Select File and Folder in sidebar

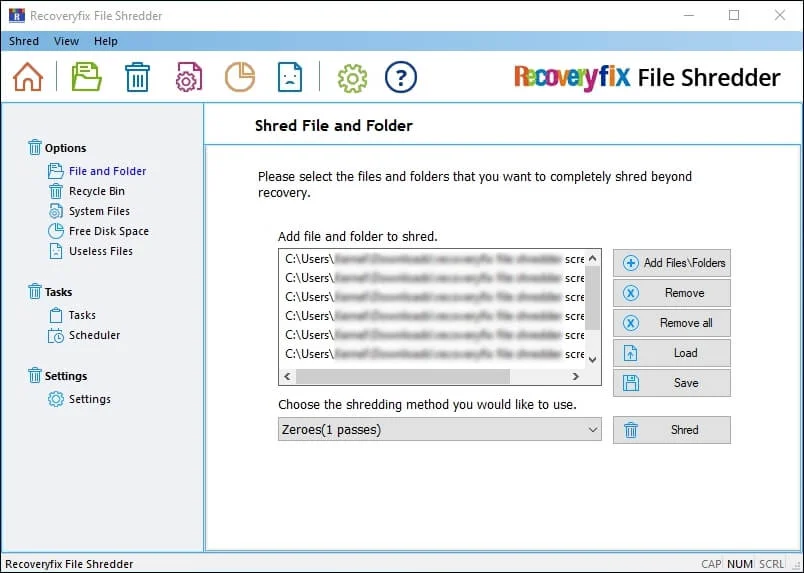(107, 171)
